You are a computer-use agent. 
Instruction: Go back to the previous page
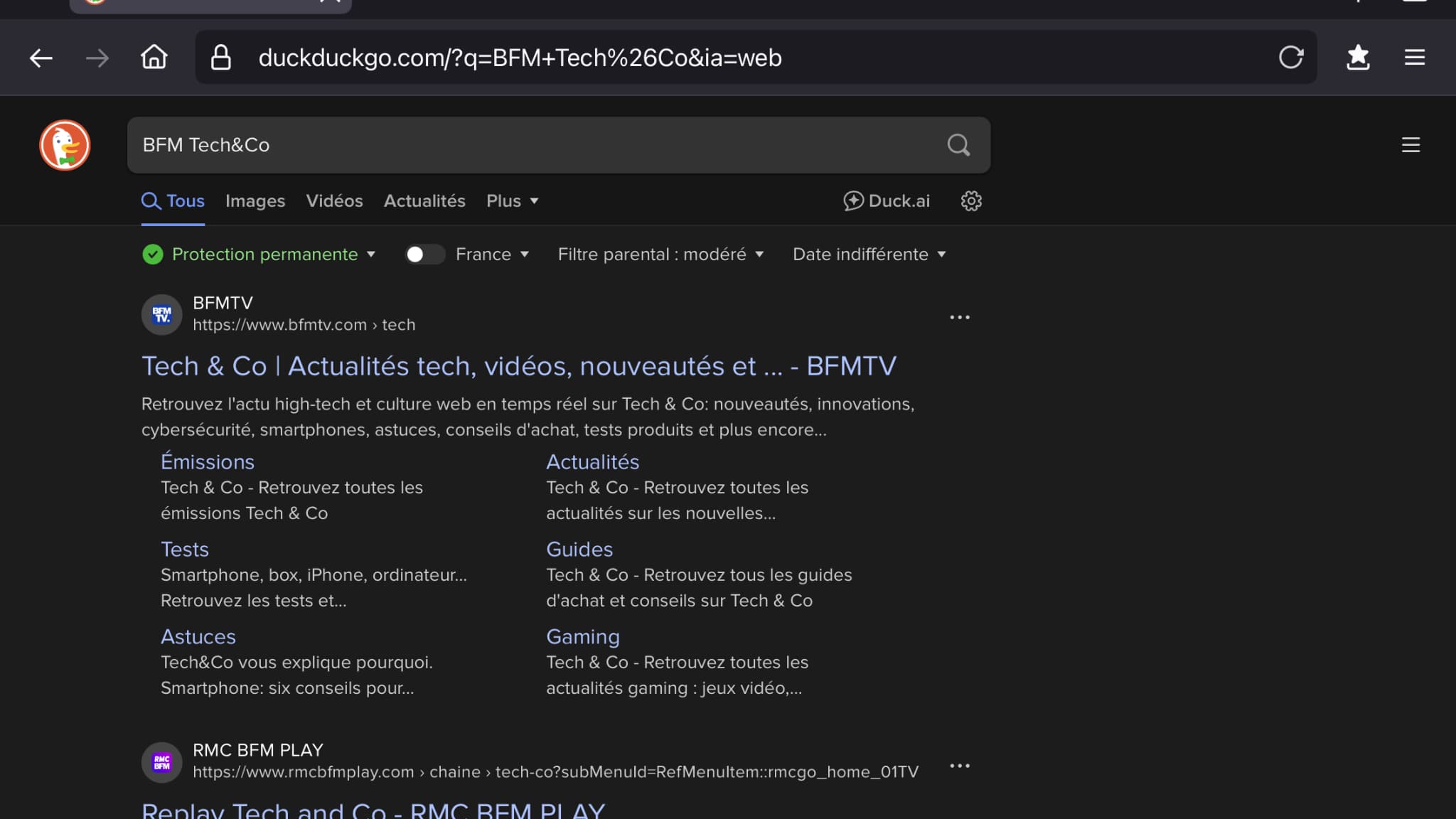click(41, 58)
